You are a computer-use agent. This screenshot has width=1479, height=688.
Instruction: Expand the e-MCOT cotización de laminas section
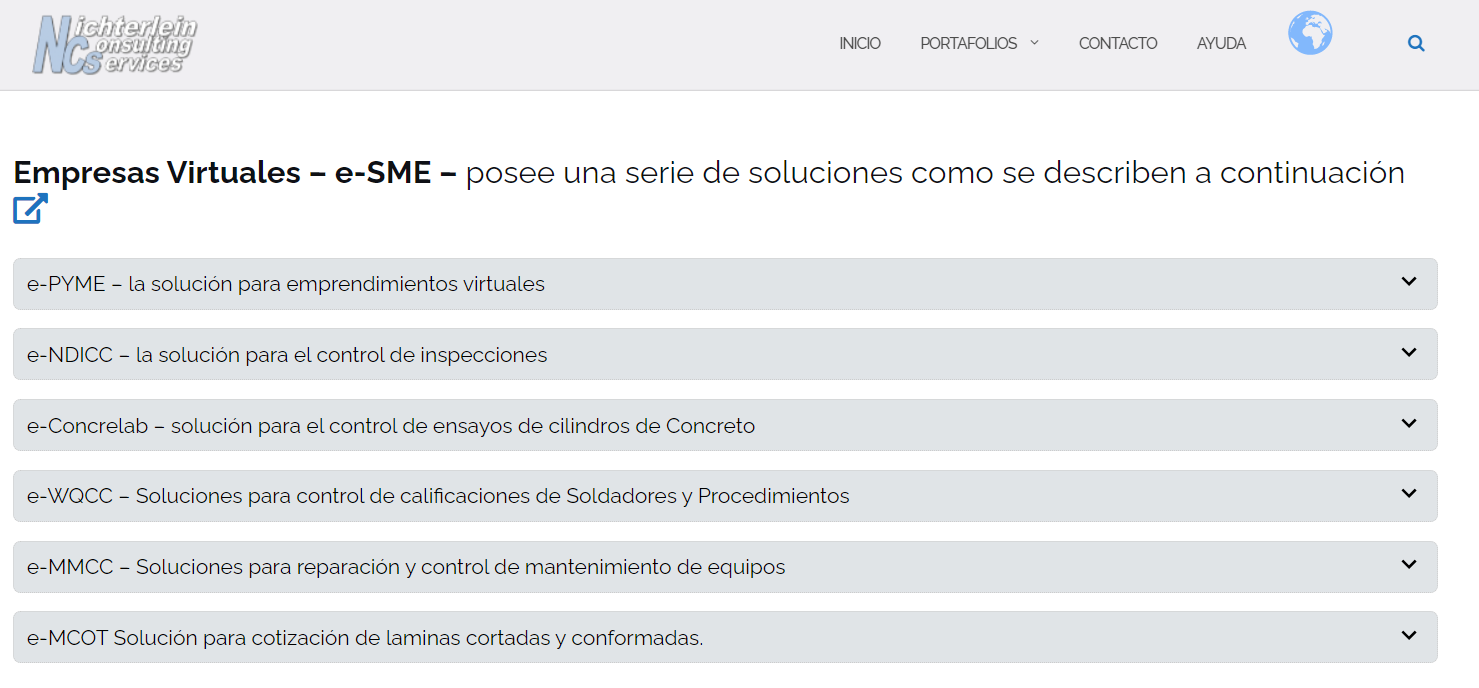click(x=365, y=638)
